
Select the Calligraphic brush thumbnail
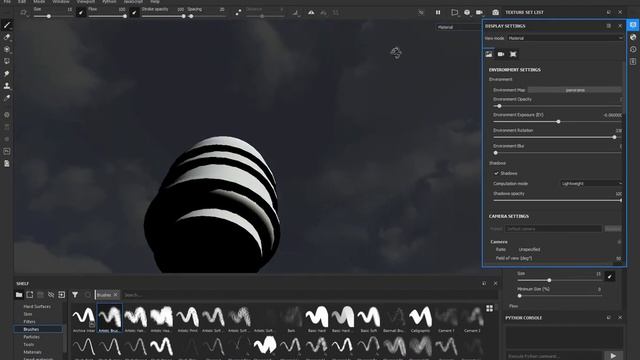(x=420, y=319)
